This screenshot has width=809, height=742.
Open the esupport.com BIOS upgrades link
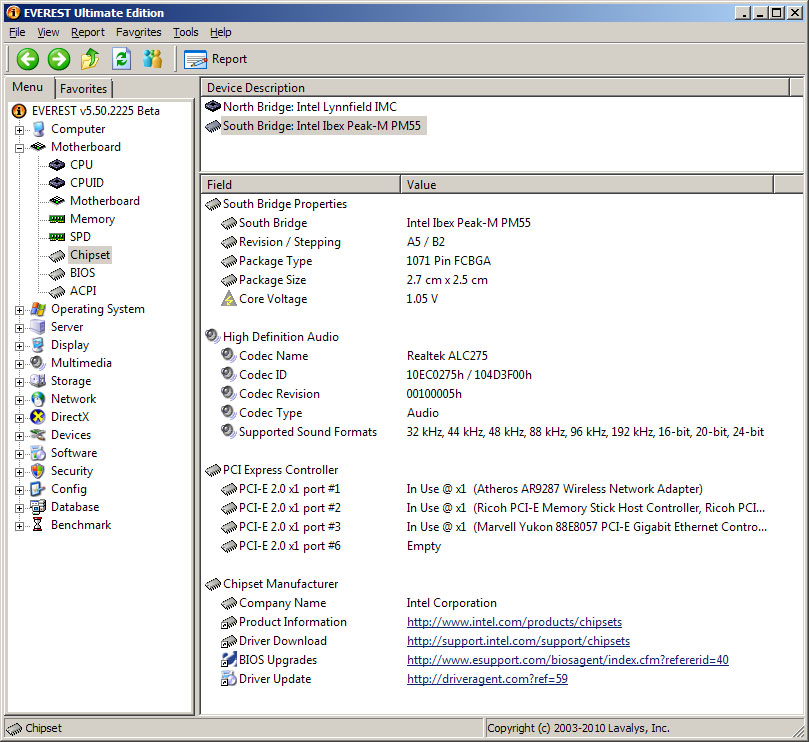coord(568,660)
